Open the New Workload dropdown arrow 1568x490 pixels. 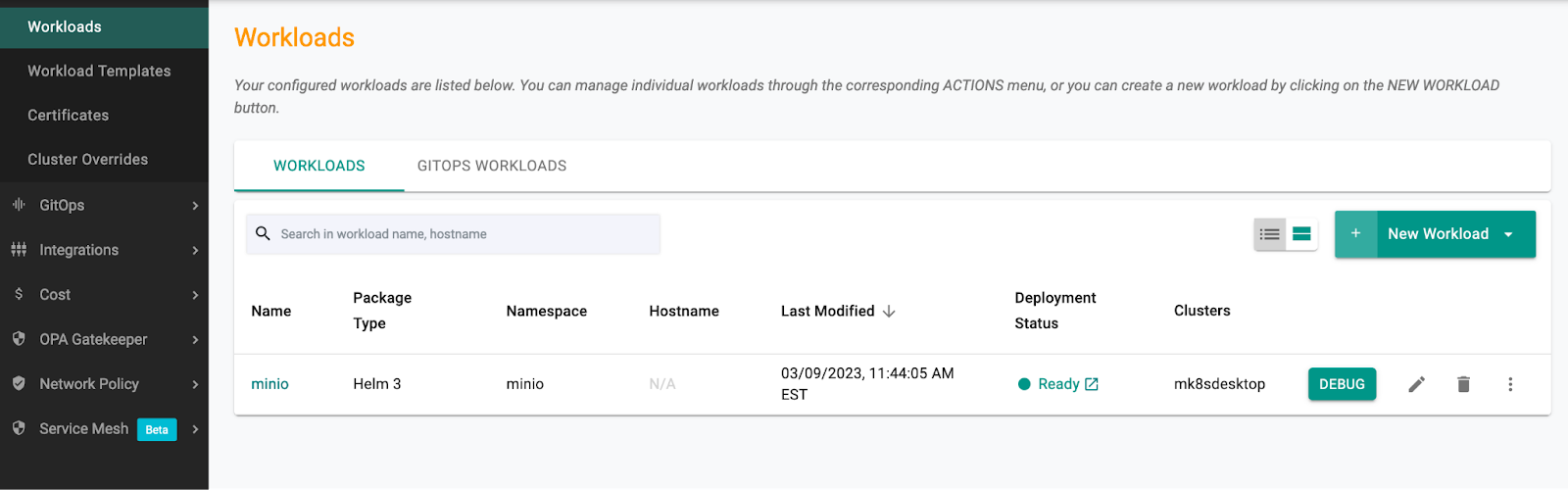pyautogui.click(x=1508, y=234)
